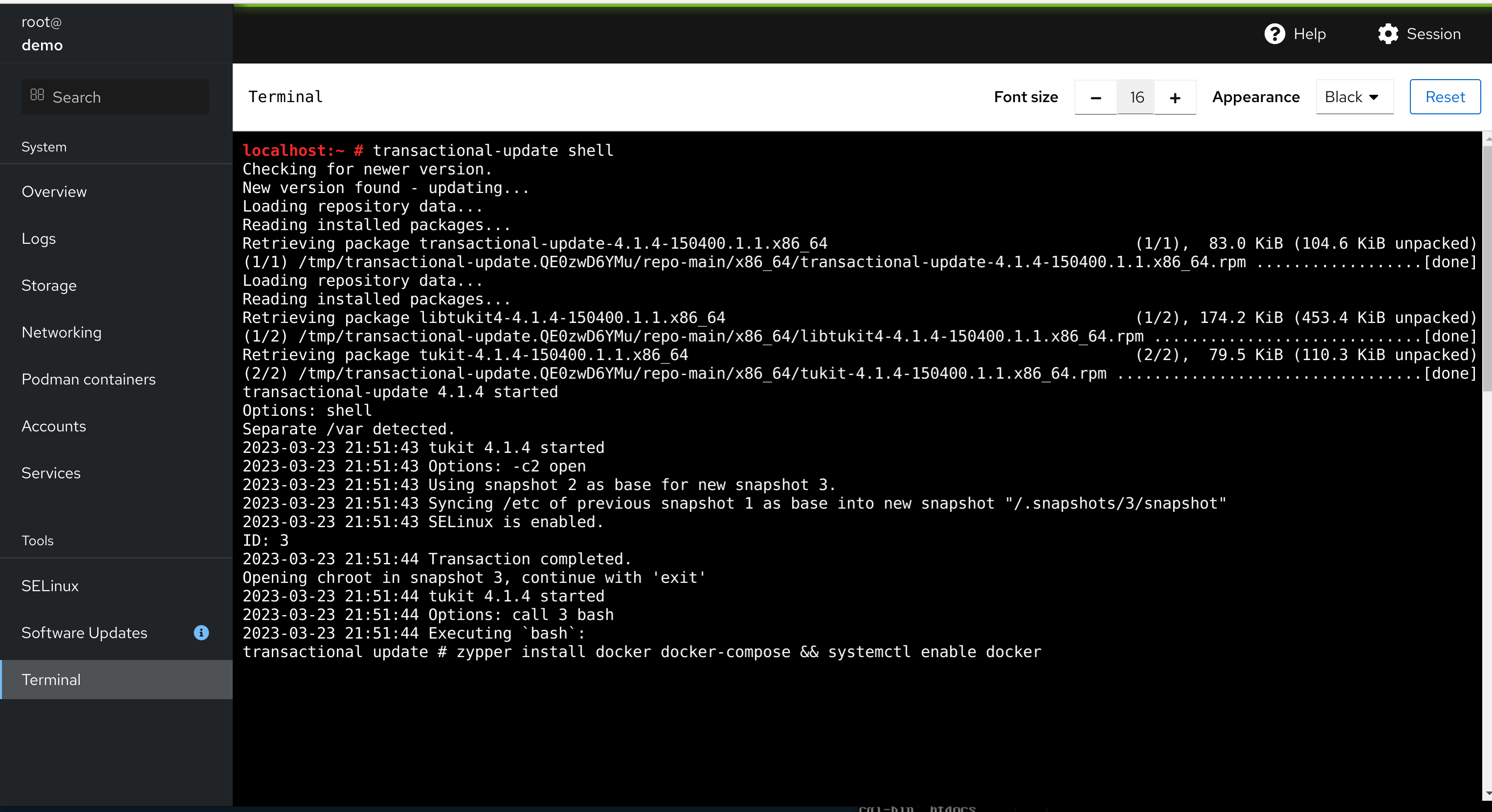Open the Storage section
Image resolution: width=1492 pixels, height=812 pixels.
click(49, 285)
